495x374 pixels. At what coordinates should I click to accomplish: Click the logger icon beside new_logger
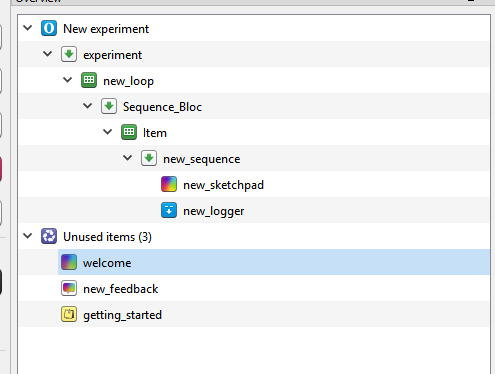169,210
